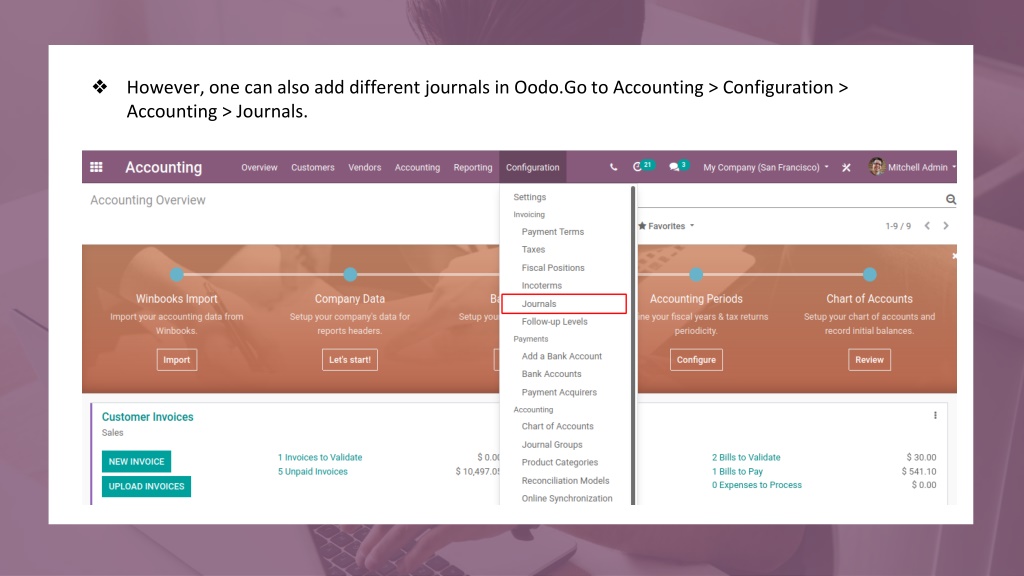Click the Review button
Viewport: 1024px width, 576px height.
[x=869, y=360]
